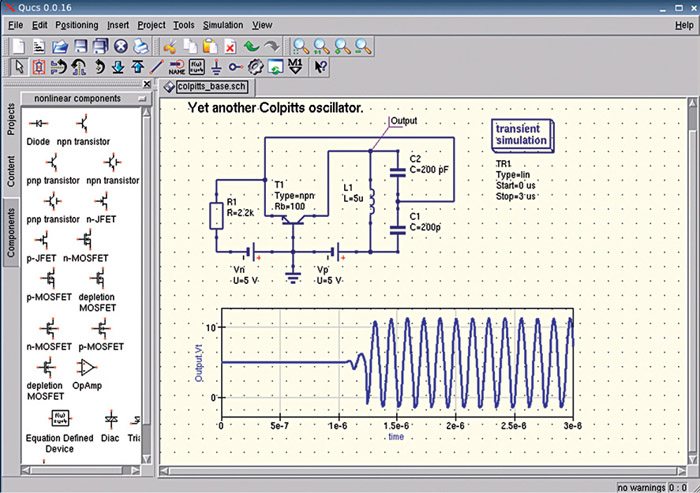Select the Wire drawing tool
The width and height of the screenshot is (700, 493).
click(x=155, y=67)
